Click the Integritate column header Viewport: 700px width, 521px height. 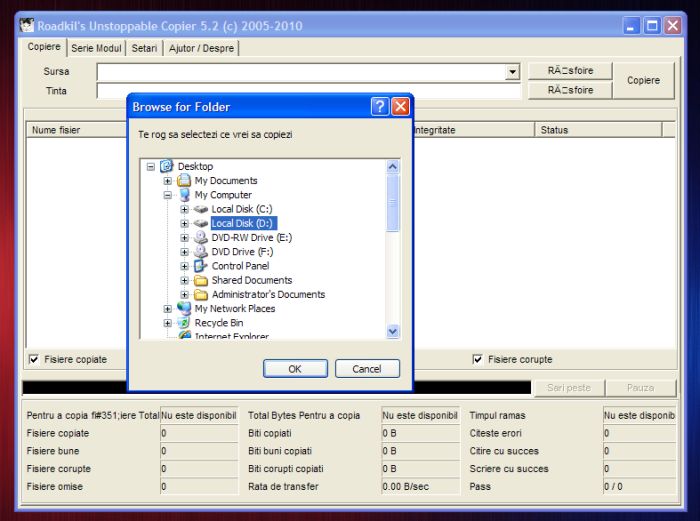pos(474,130)
